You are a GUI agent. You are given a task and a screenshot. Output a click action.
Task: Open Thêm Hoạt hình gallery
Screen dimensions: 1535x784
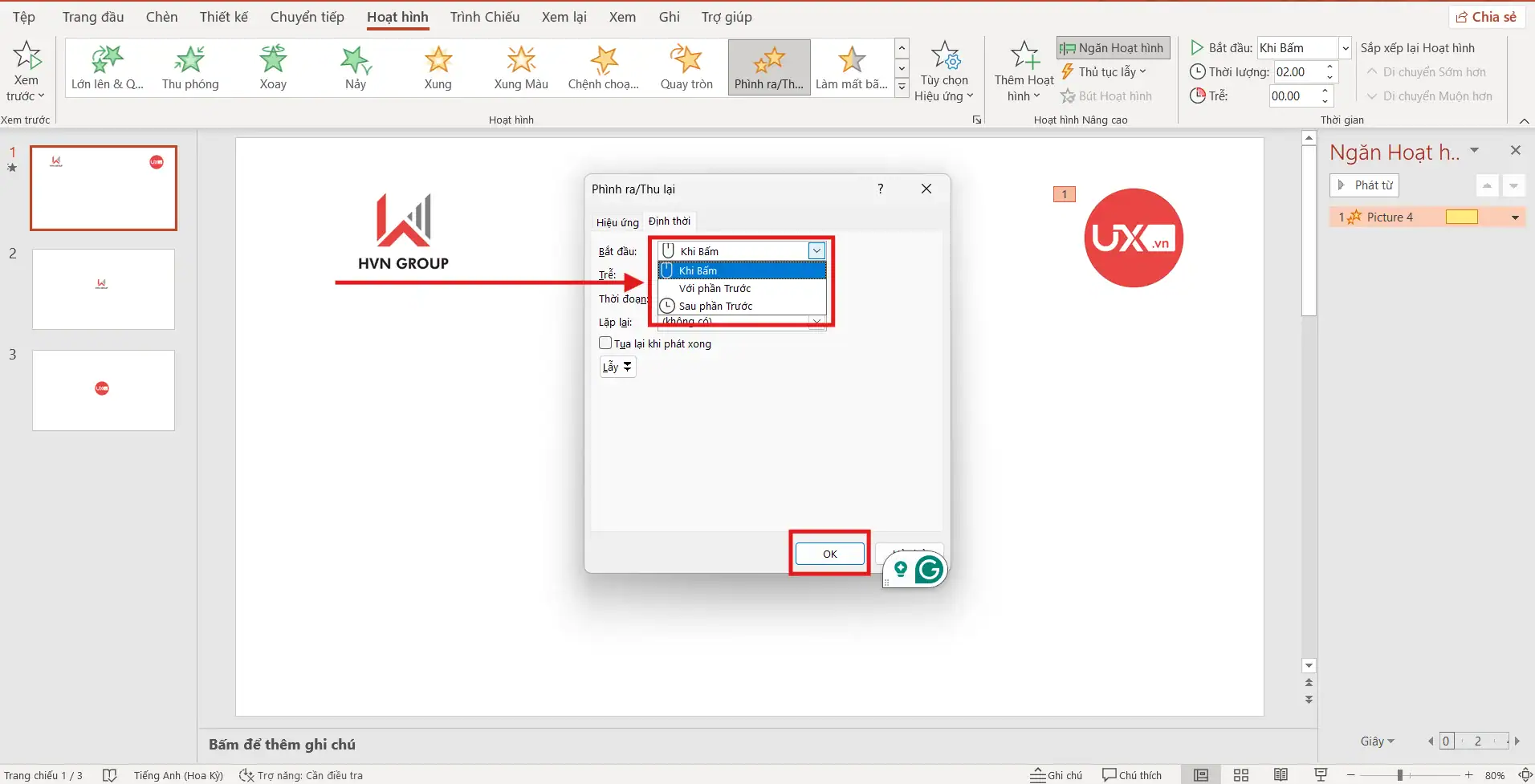coord(1024,72)
